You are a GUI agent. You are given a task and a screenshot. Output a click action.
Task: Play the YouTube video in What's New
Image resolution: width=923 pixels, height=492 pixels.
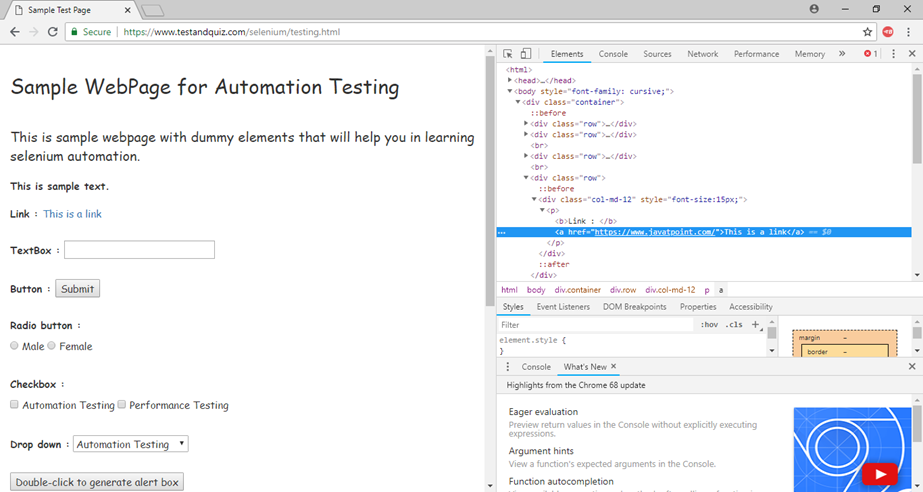coord(880,474)
